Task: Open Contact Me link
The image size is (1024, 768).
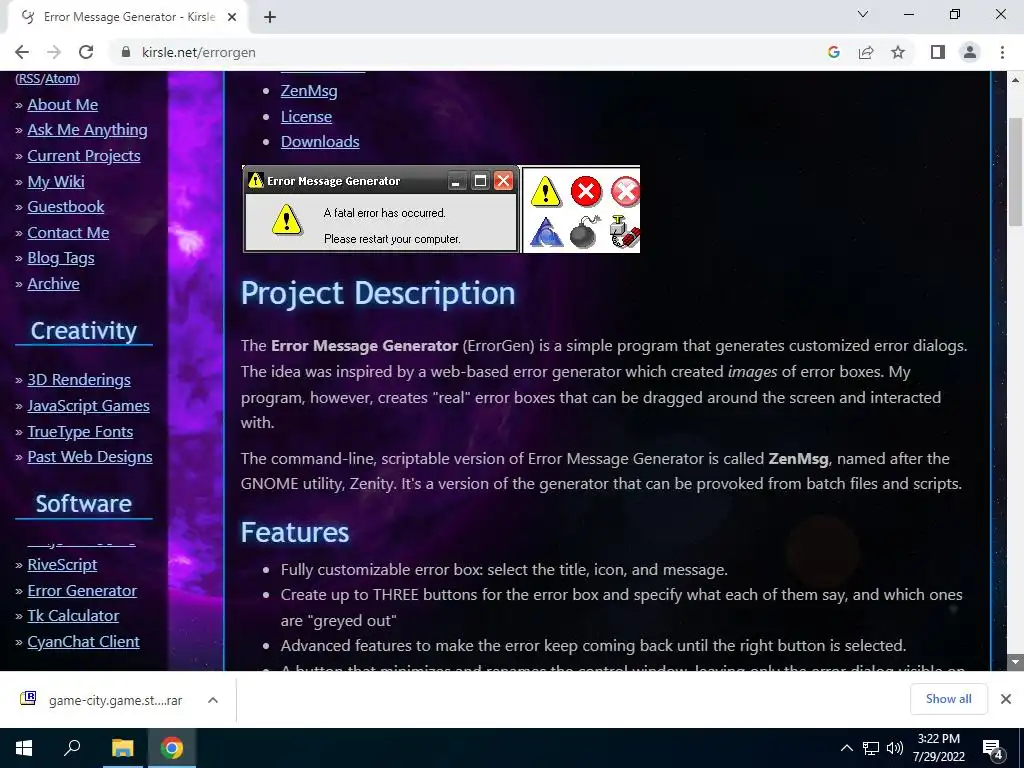Action: [68, 233]
